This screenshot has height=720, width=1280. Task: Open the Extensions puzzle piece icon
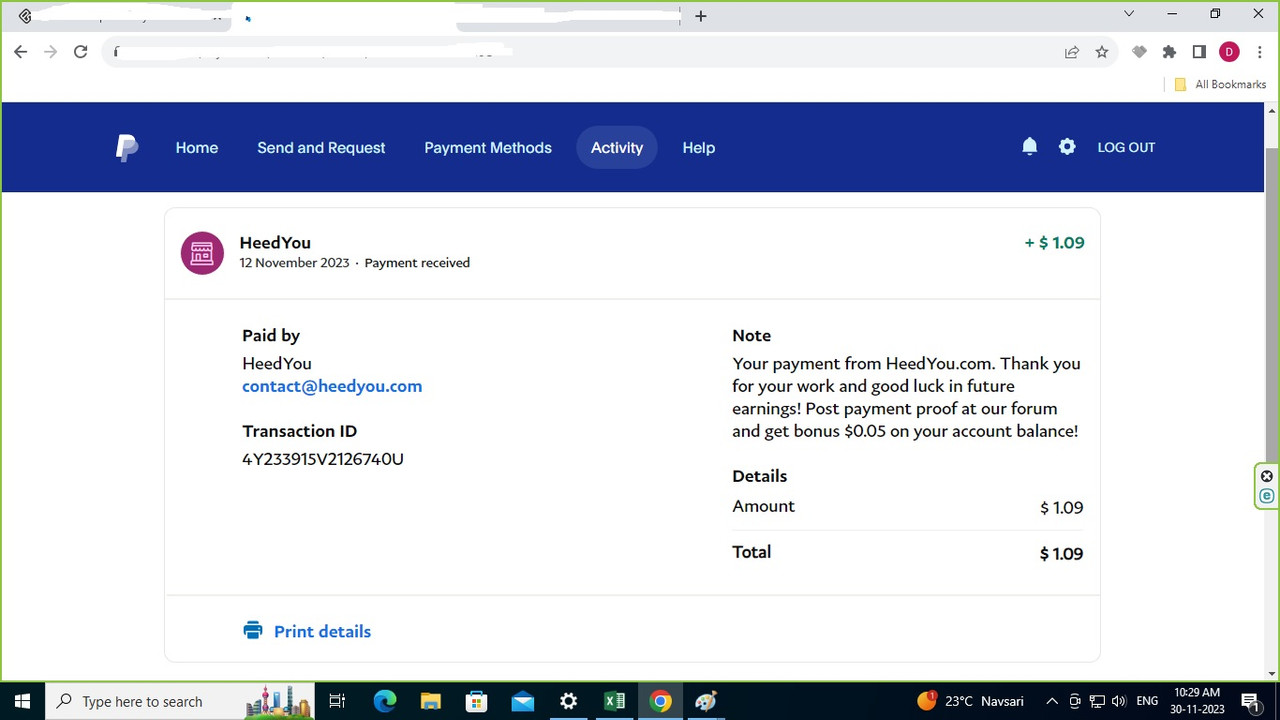point(1169,52)
